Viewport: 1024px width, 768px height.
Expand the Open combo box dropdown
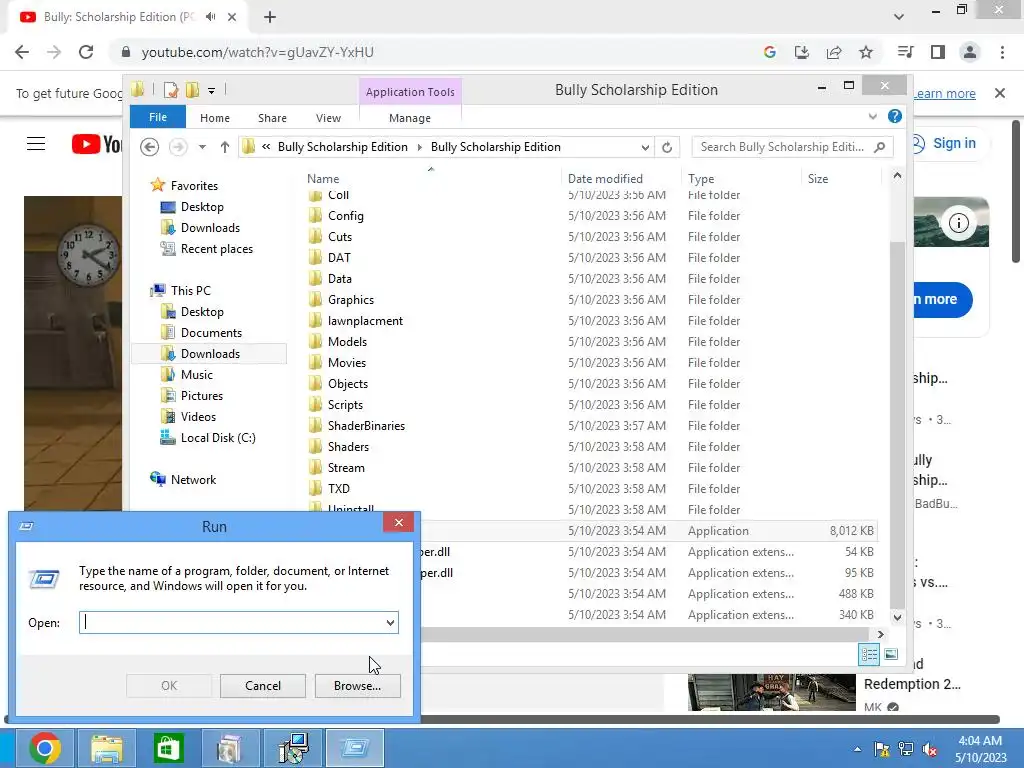point(390,622)
